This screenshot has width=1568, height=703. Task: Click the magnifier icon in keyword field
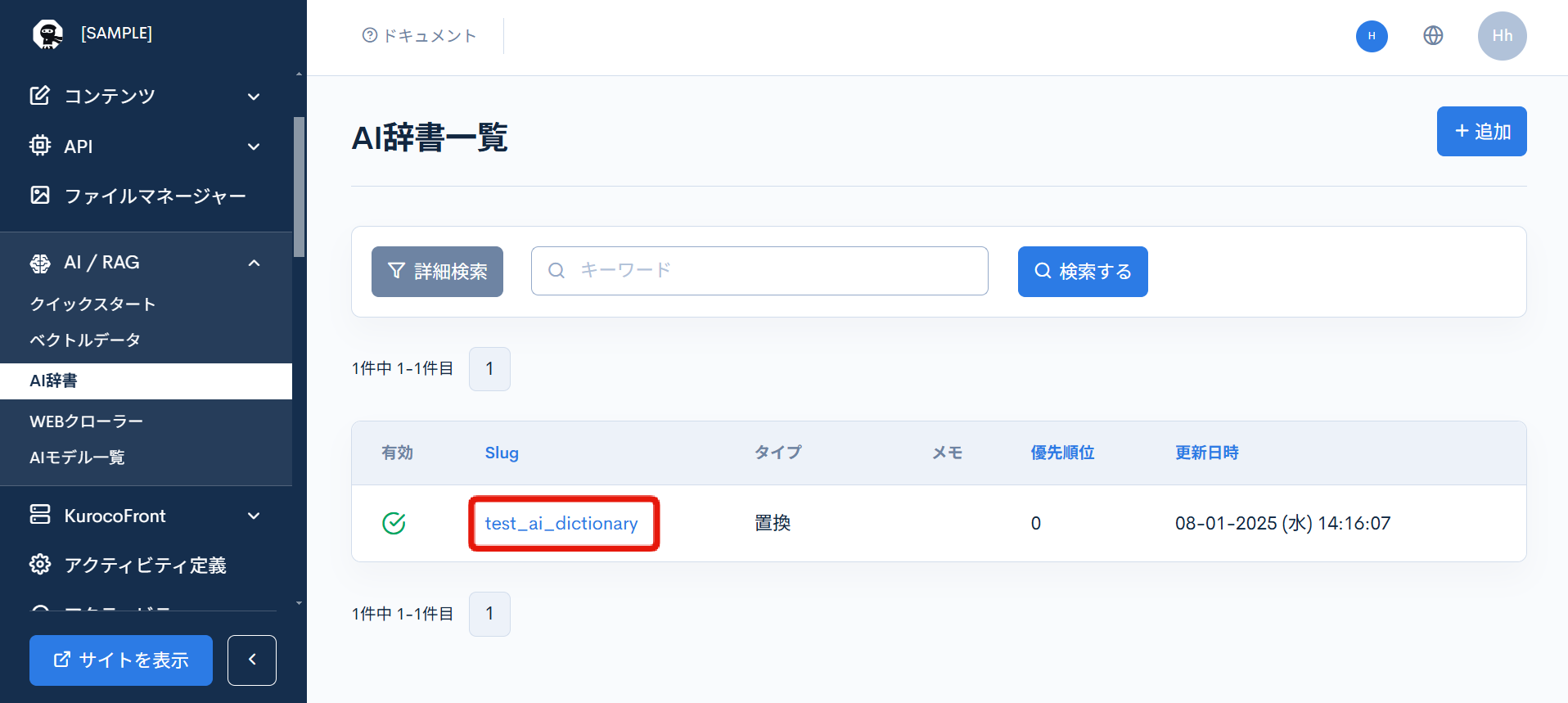tap(556, 271)
